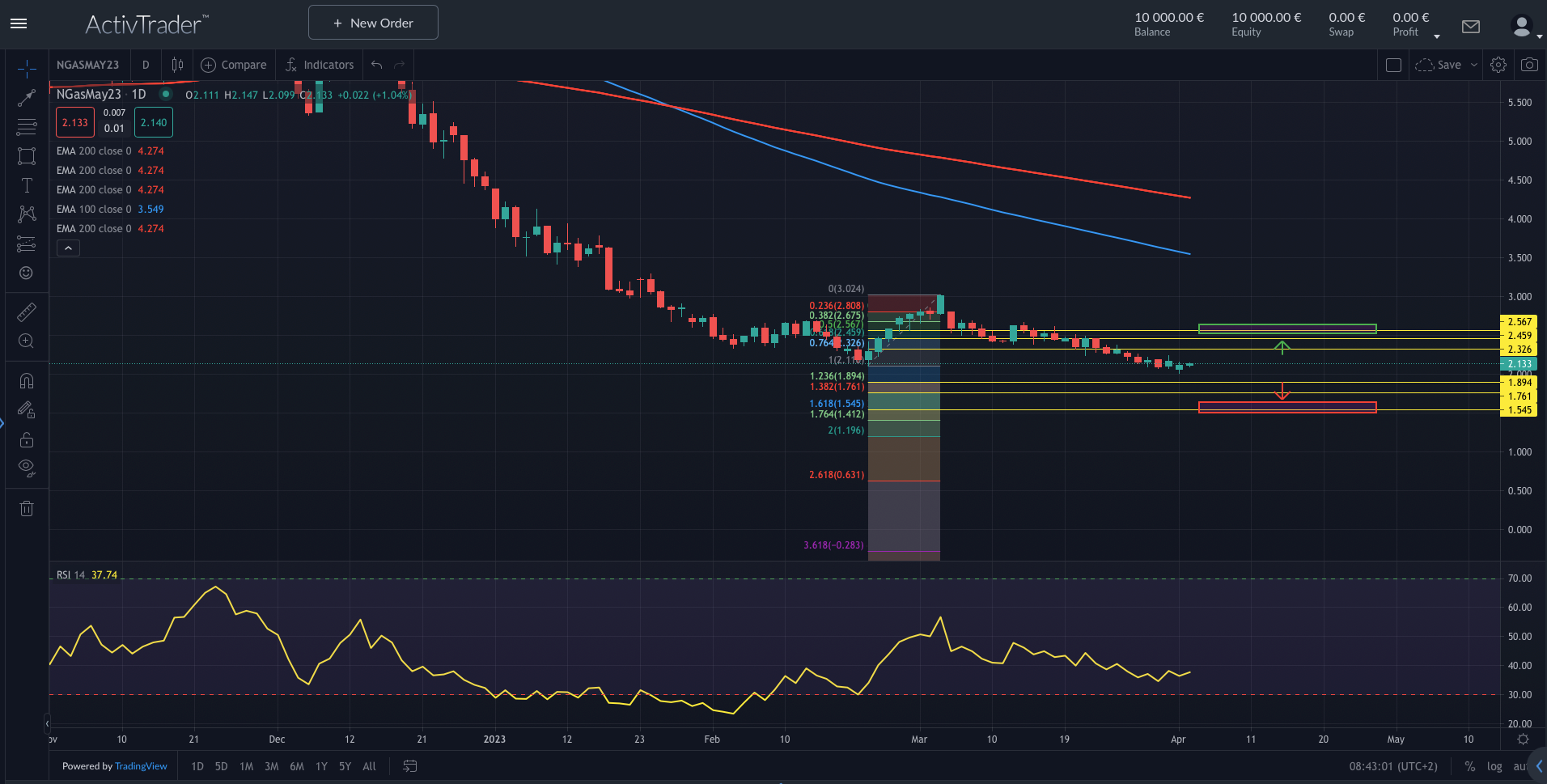Select the 3M time range
Viewport: 1547px width, 784px height.
[272, 766]
